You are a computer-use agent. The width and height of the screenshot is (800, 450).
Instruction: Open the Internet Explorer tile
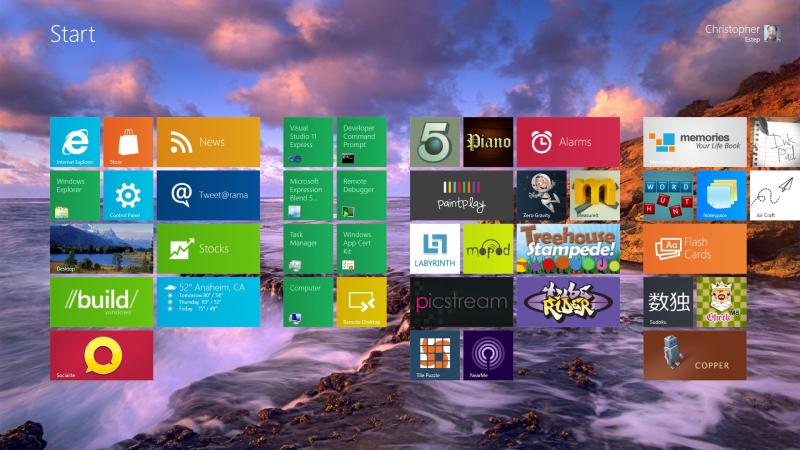click(75, 142)
